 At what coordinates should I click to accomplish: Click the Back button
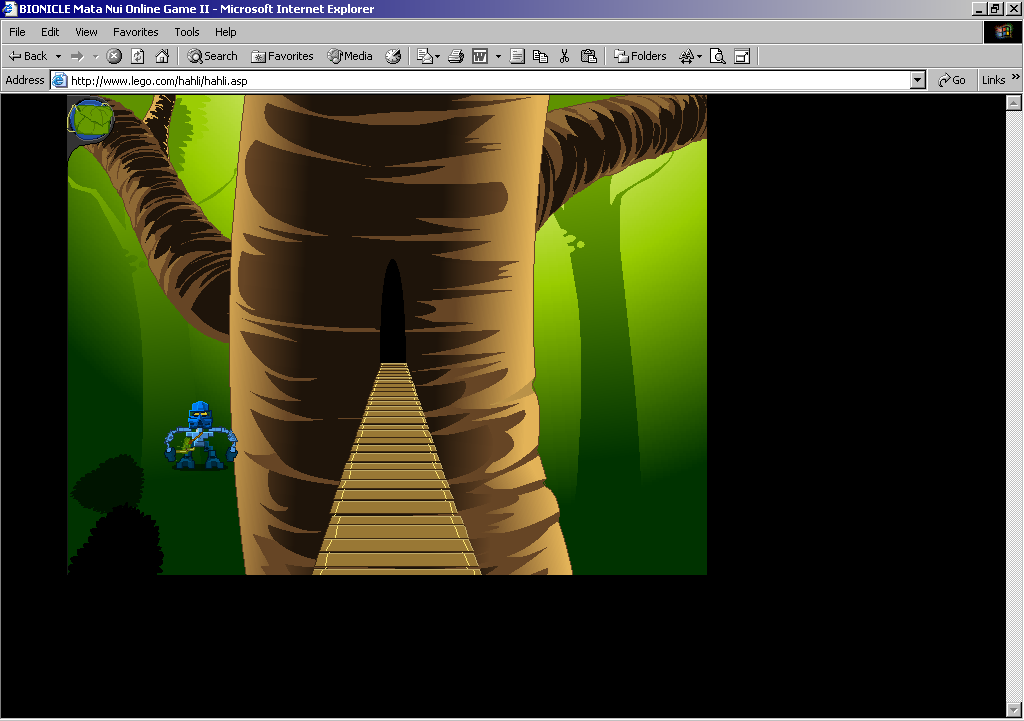tap(28, 56)
